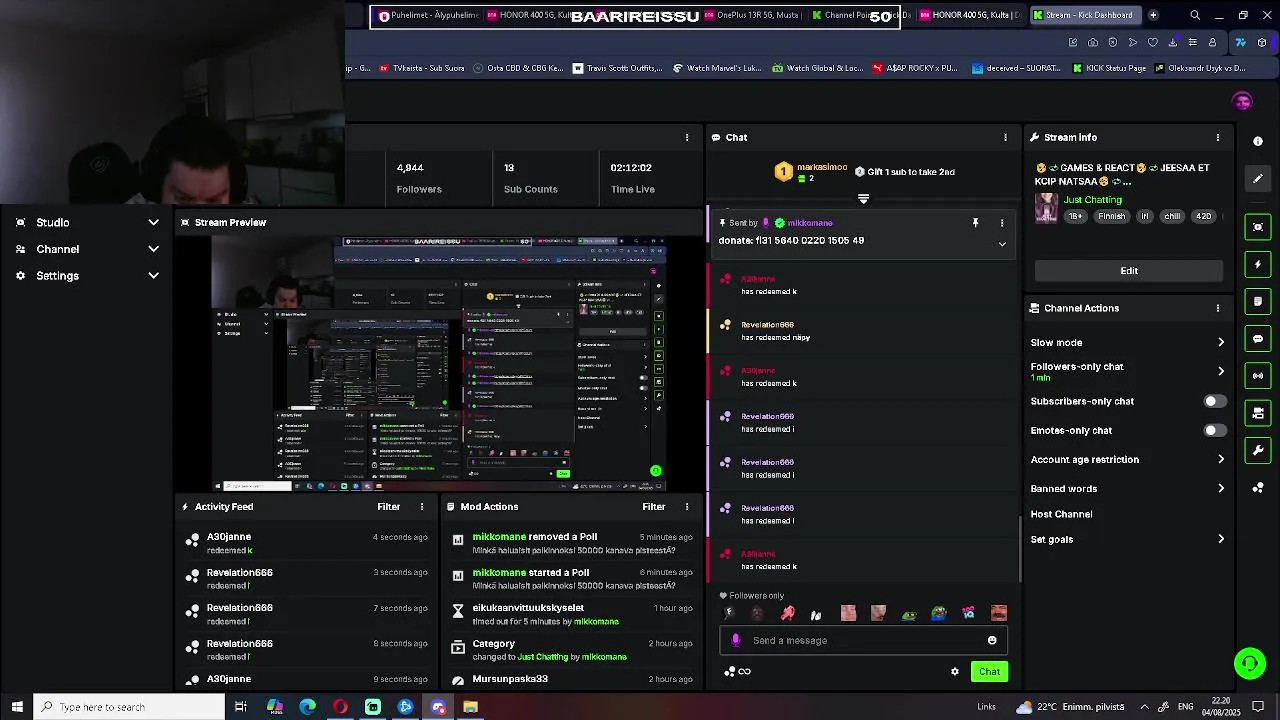Click the Stream Preview thumbnail

pyautogui.click(x=440, y=364)
